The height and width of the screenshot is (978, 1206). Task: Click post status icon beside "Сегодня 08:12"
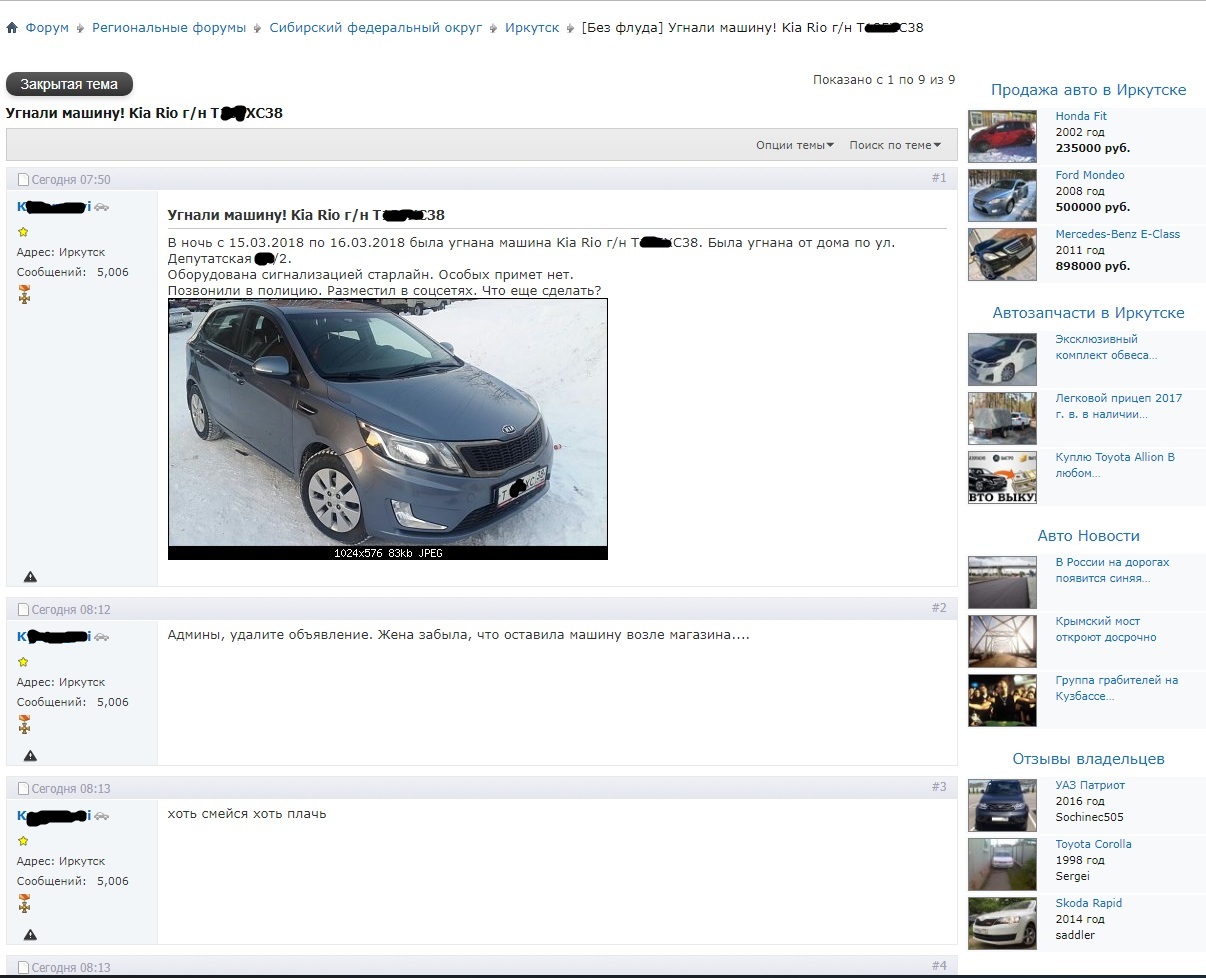click(x=24, y=609)
